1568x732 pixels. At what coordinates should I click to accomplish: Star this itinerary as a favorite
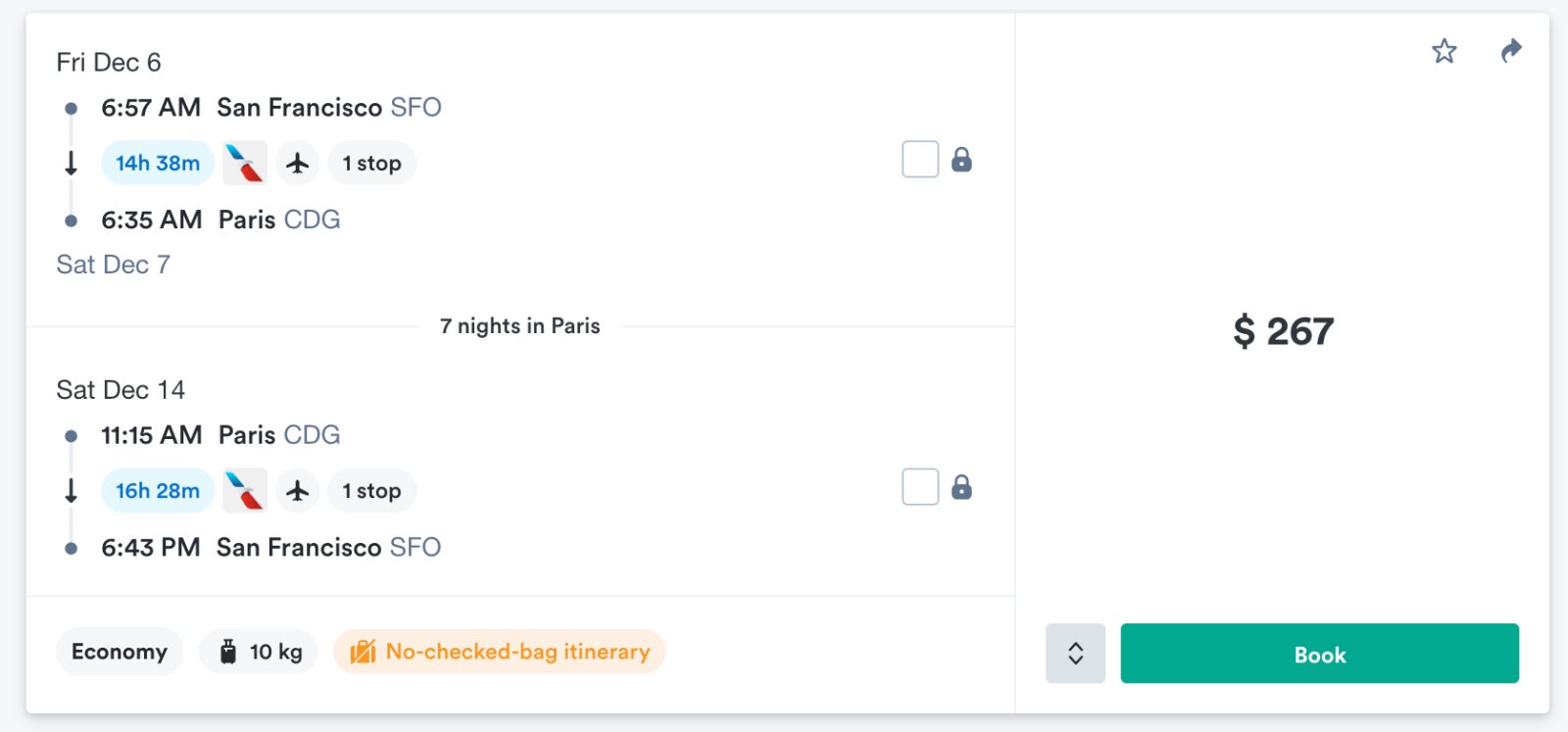(x=1444, y=51)
